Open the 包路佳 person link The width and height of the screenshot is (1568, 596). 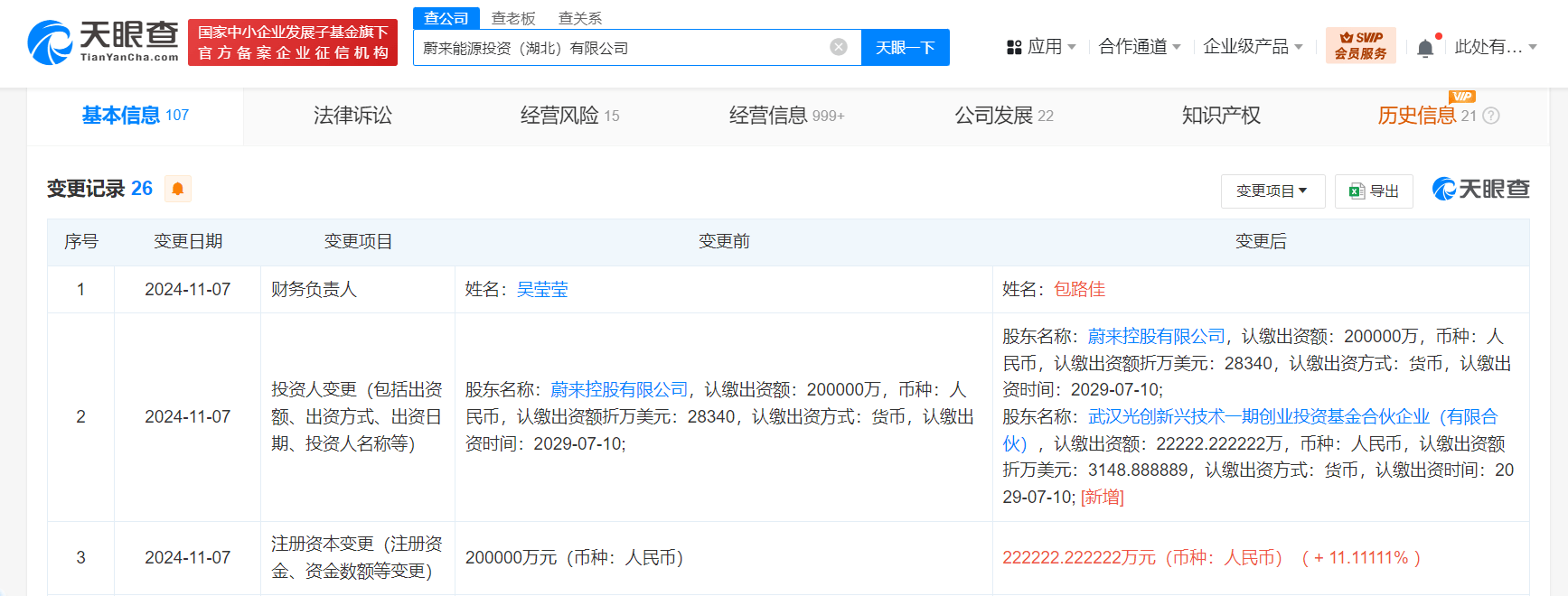pos(1079,289)
